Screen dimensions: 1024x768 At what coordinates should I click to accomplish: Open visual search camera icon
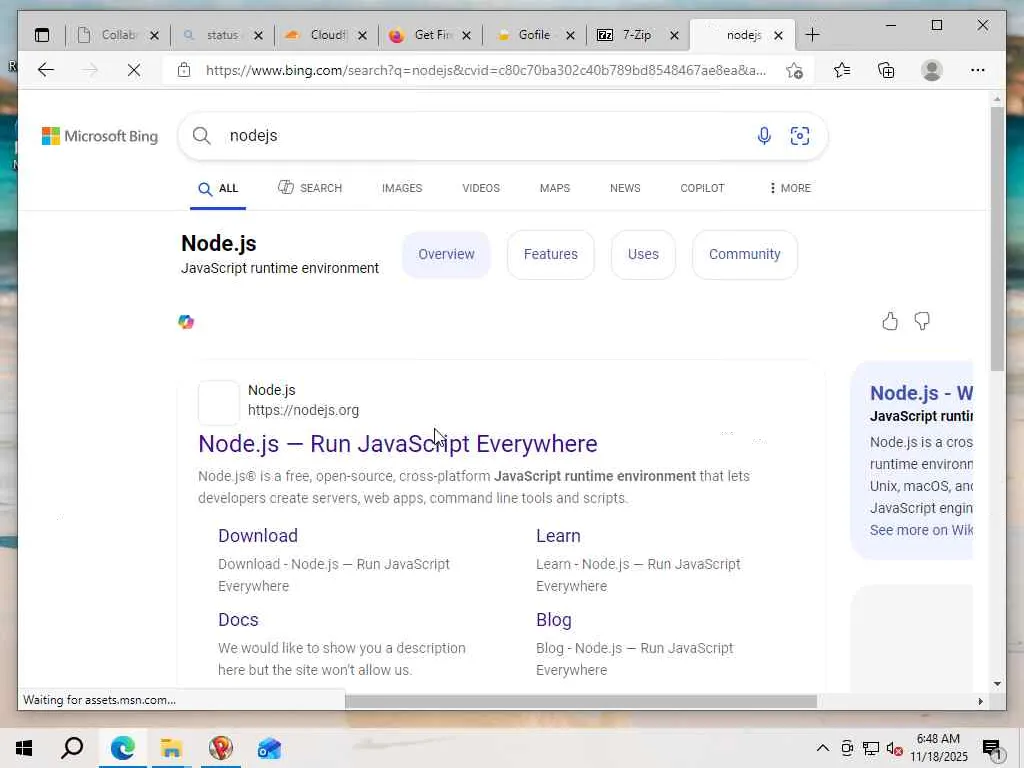click(x=800, y=136)
